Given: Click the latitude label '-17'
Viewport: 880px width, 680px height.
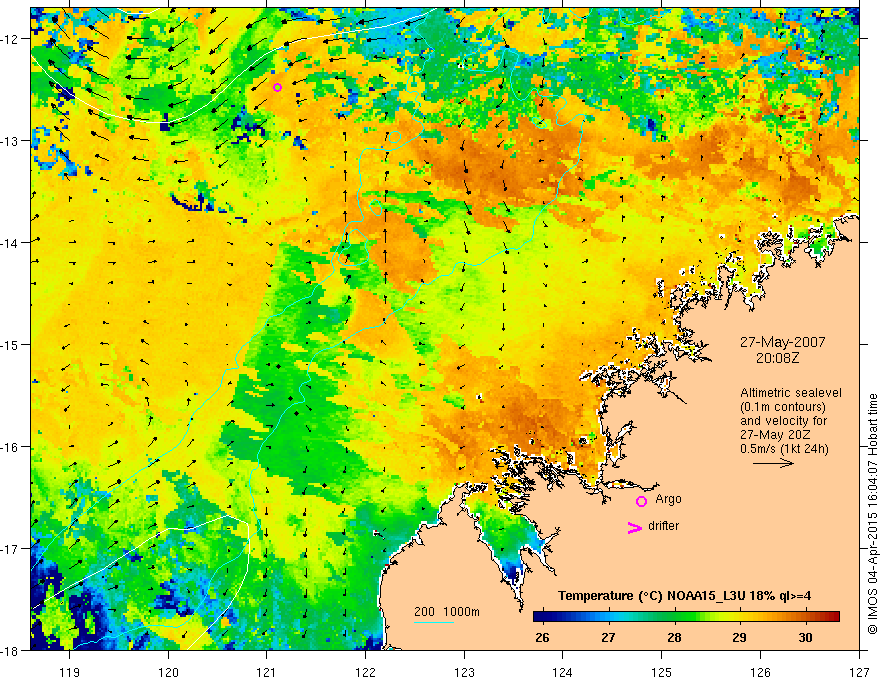Looking at the screenshot, I should pyautogui.click(x=11, y=548).
